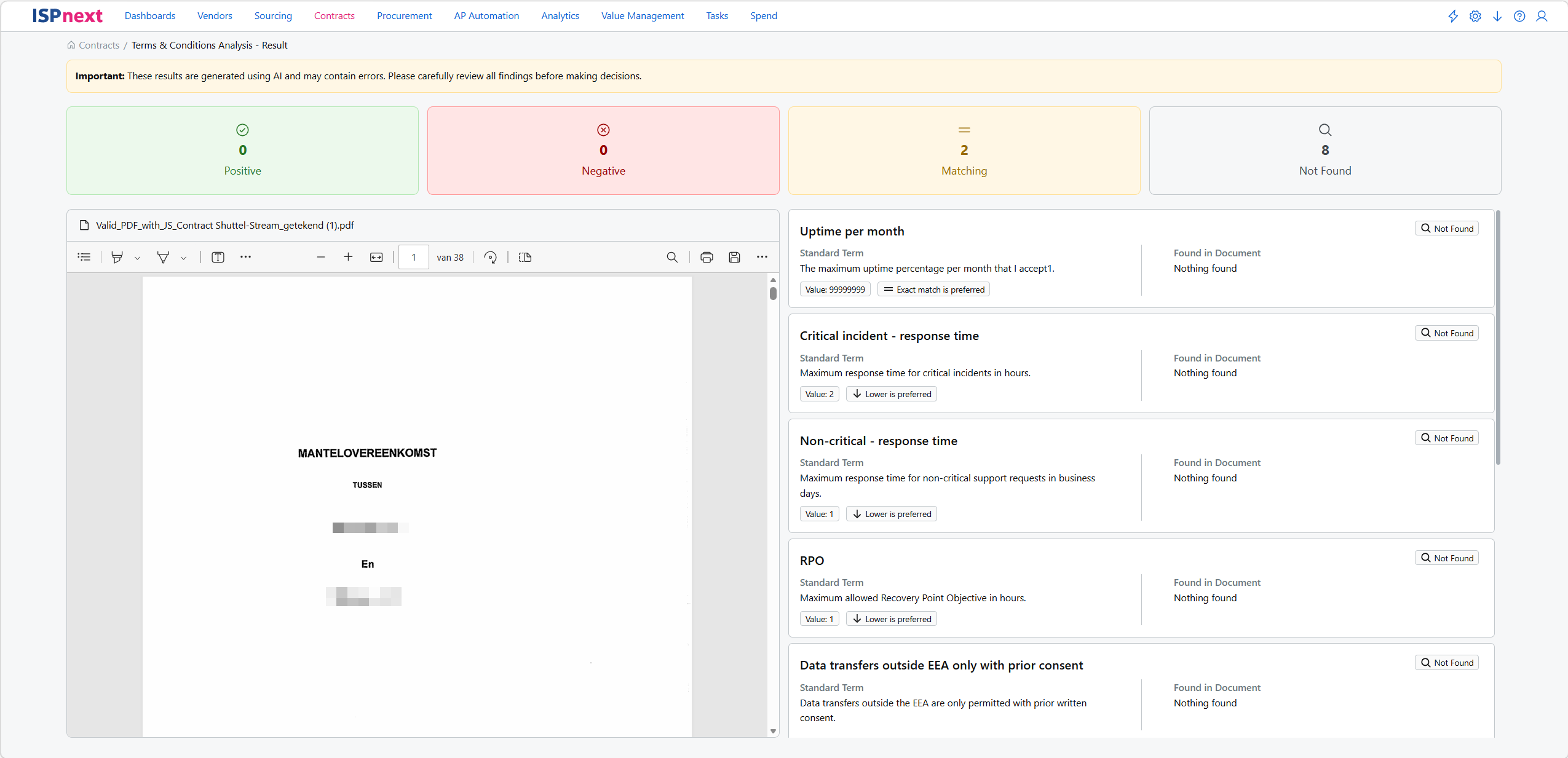Save the PDF using the disk icon
Screen dimensions: 1568x758
734,257
